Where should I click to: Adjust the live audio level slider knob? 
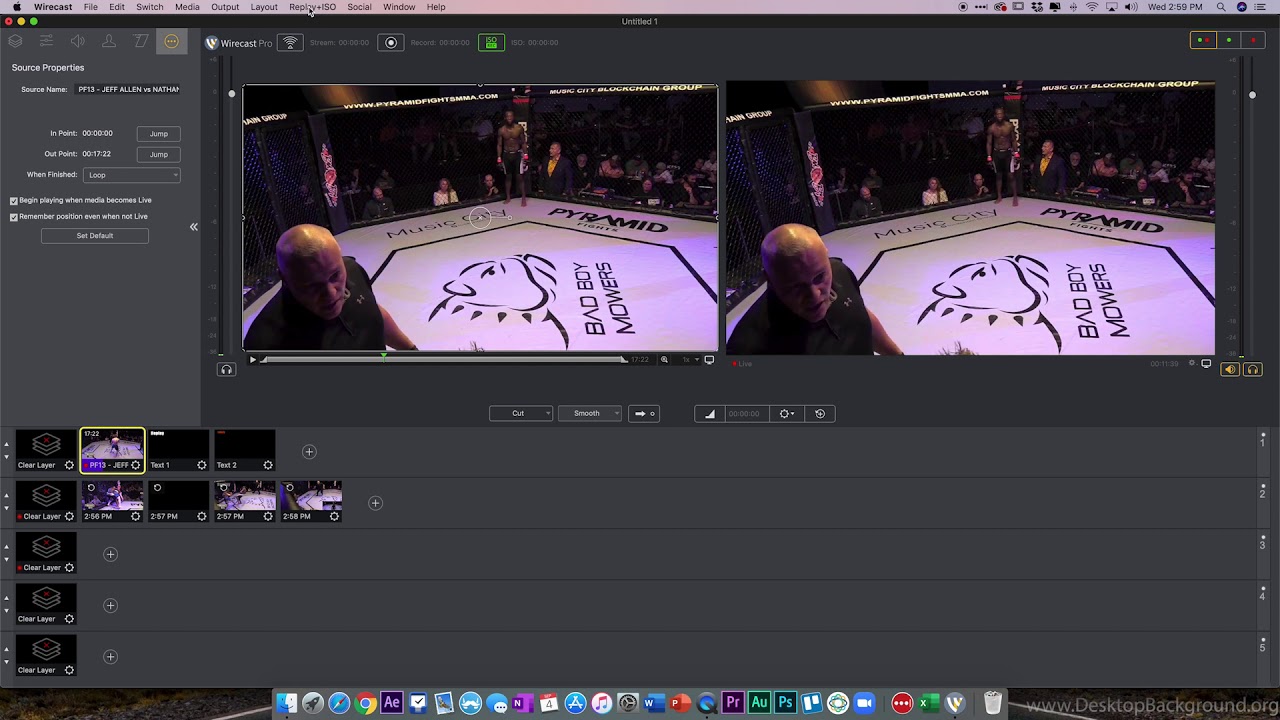point(1252,94)
